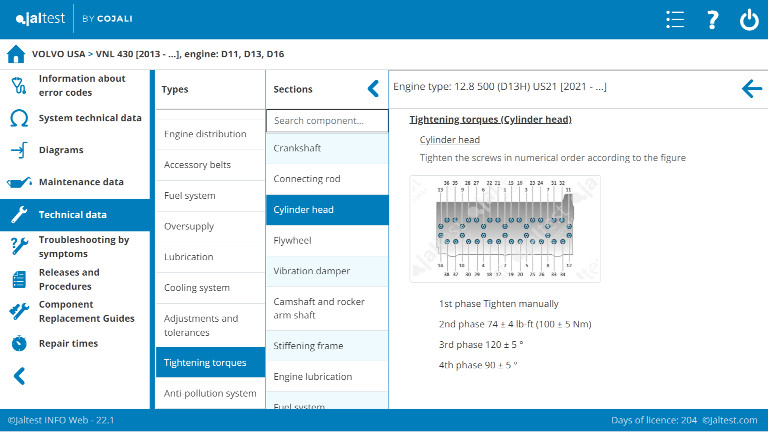Select Crankshaft in Sections list
Viewport: 768px width, 432px height.
[x=327, y=148]
